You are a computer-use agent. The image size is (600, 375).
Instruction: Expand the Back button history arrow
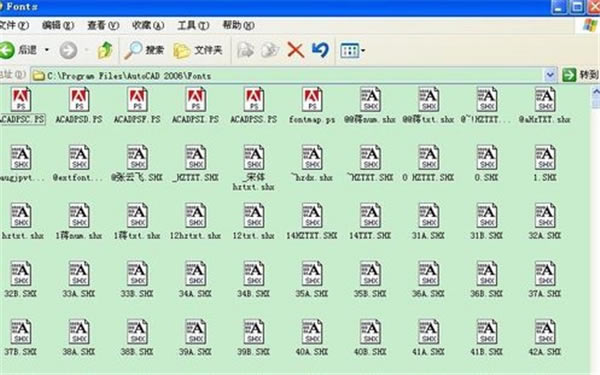click(x=47, y=50)
